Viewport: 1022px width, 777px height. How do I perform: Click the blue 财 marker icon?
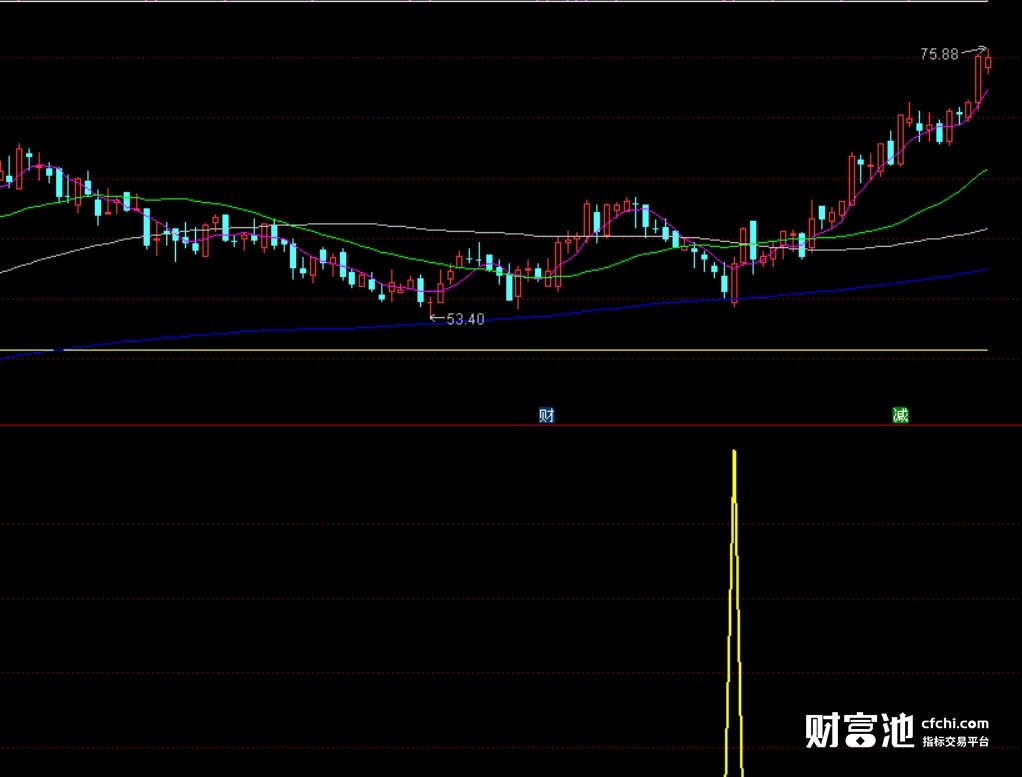coord(546,415)
